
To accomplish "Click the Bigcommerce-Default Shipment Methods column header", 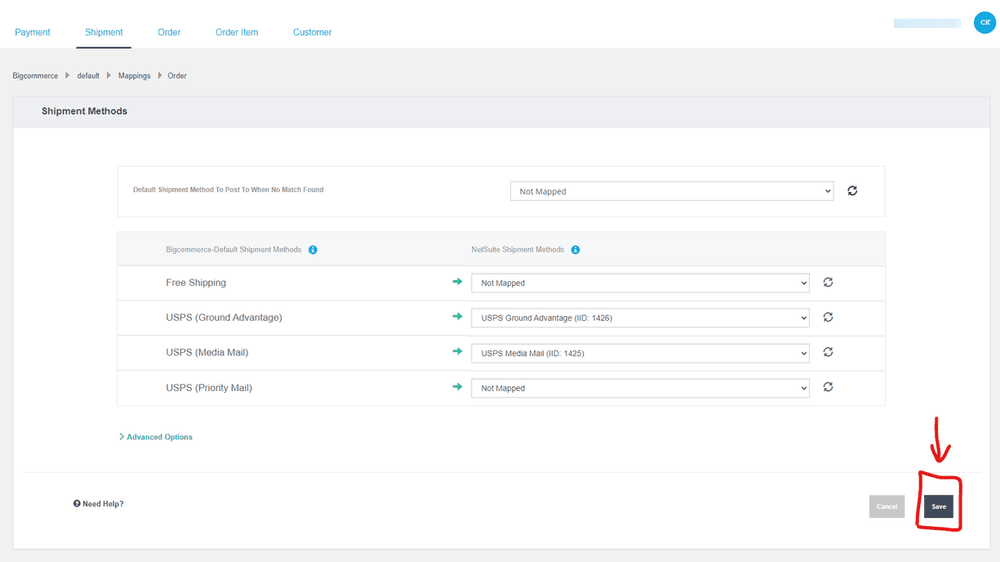I will pyautogui.click(x=233, y=250).
